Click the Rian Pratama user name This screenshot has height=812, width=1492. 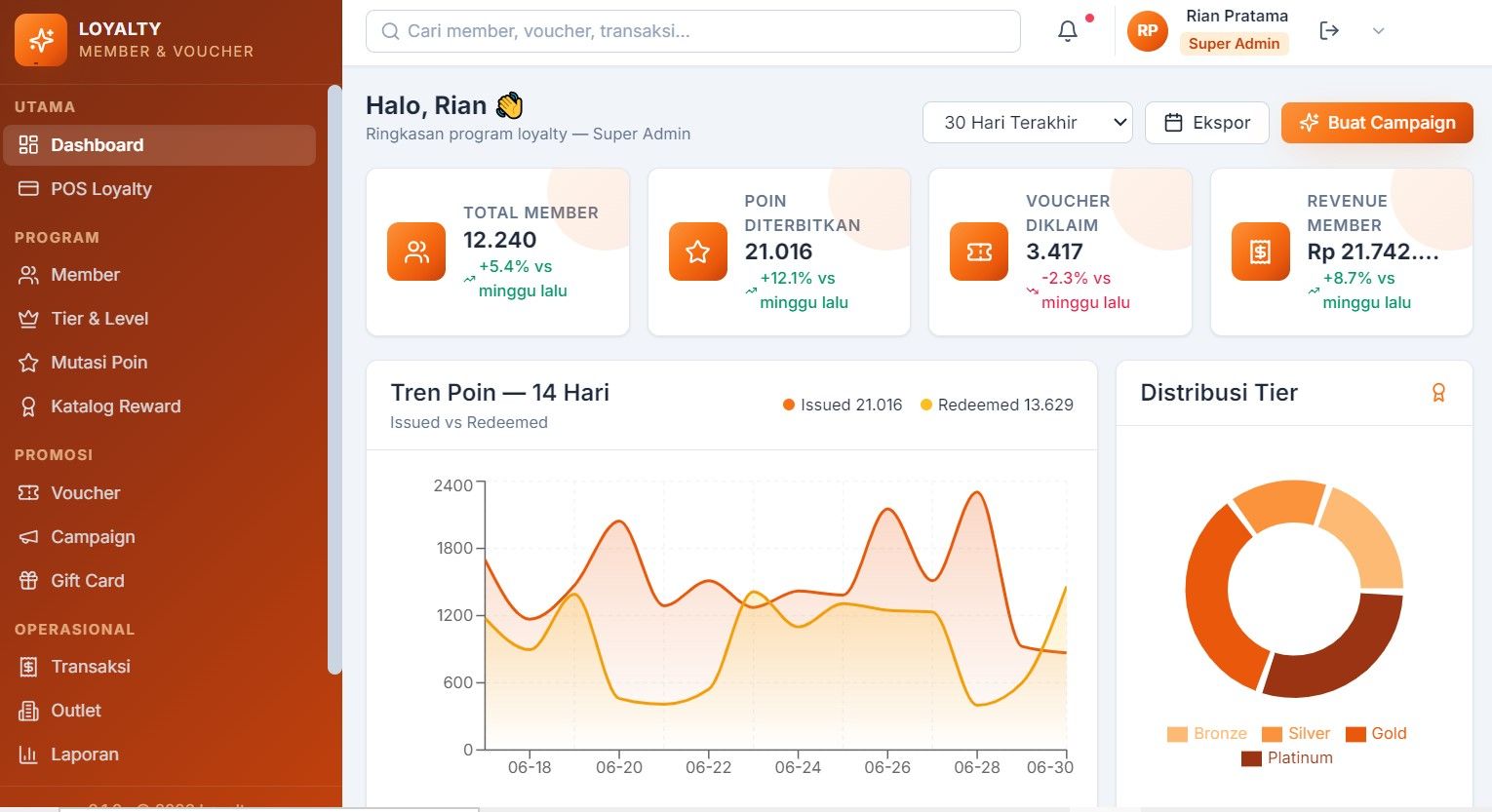[1237, 16]
